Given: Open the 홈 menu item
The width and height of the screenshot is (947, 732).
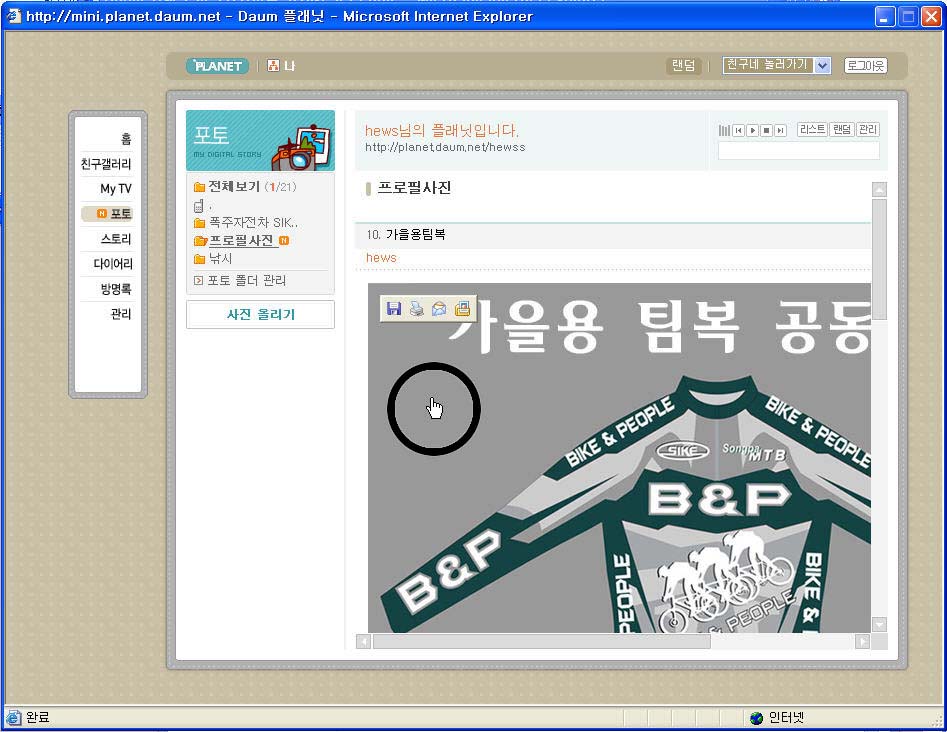Looking at the screenshot, I should coord(126,139).
